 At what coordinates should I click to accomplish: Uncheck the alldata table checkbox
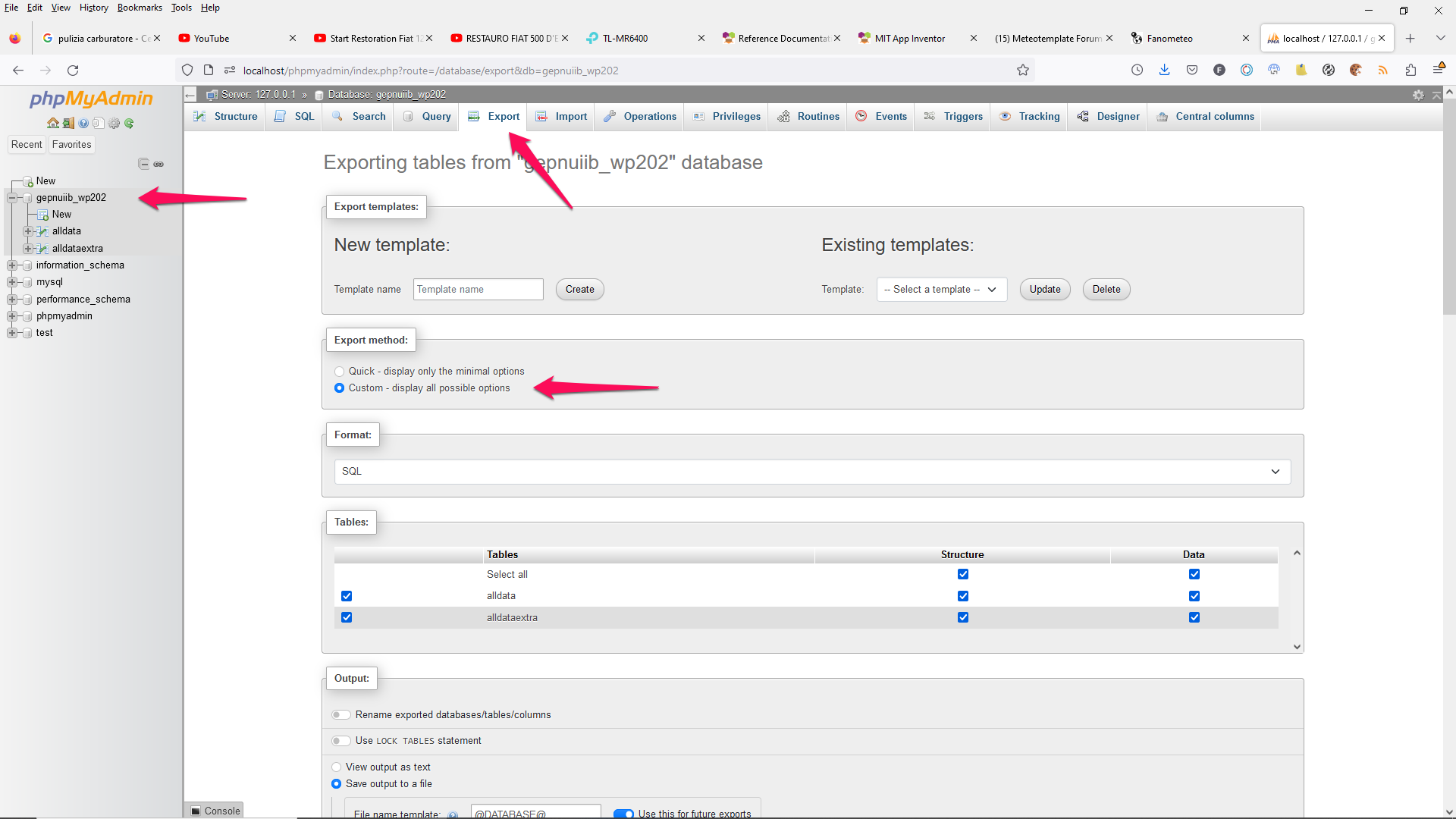coord(347,596)
